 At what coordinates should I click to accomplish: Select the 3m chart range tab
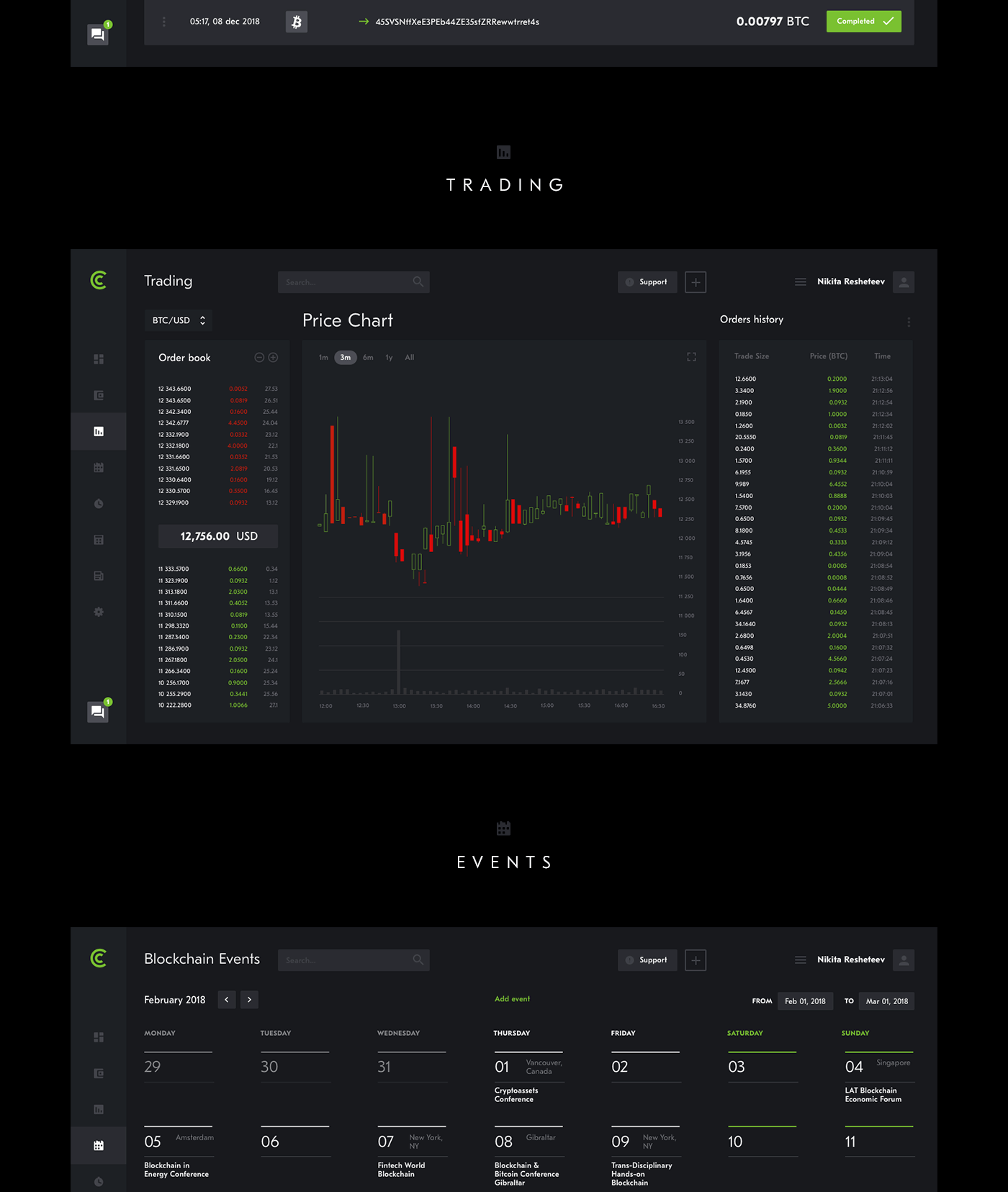pos(346,358)
